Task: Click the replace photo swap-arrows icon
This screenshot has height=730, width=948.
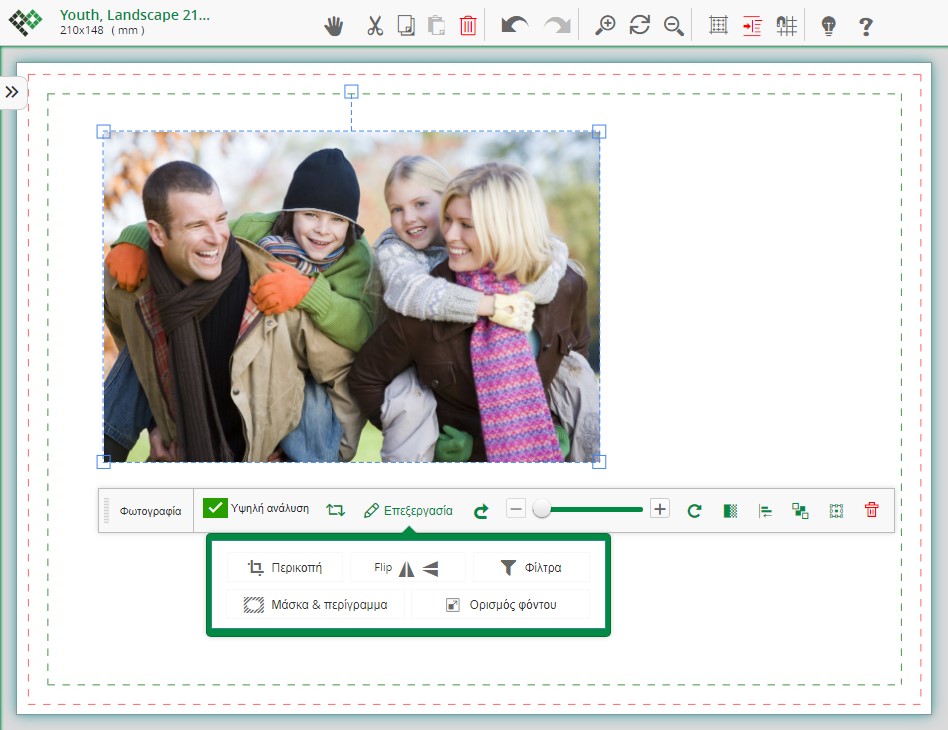Action: (x=336, y=510)
